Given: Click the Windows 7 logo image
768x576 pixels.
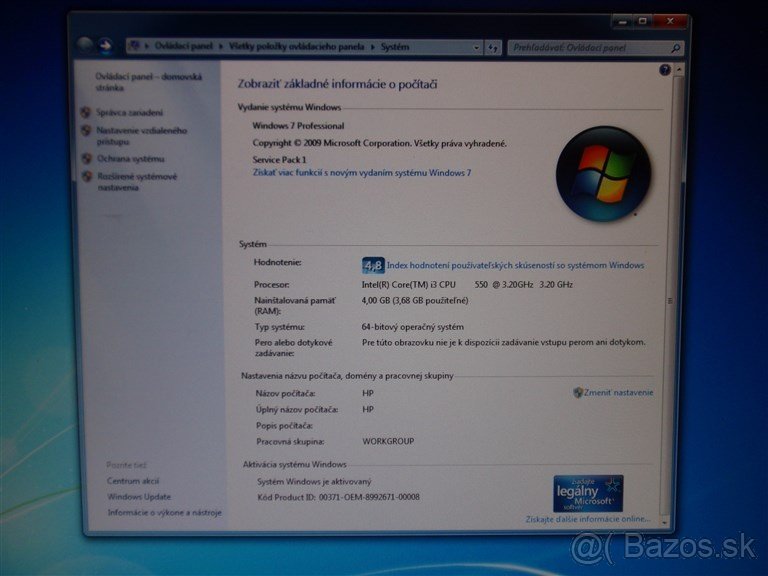Looking at the screenshot, I should [x=603, y=174].
